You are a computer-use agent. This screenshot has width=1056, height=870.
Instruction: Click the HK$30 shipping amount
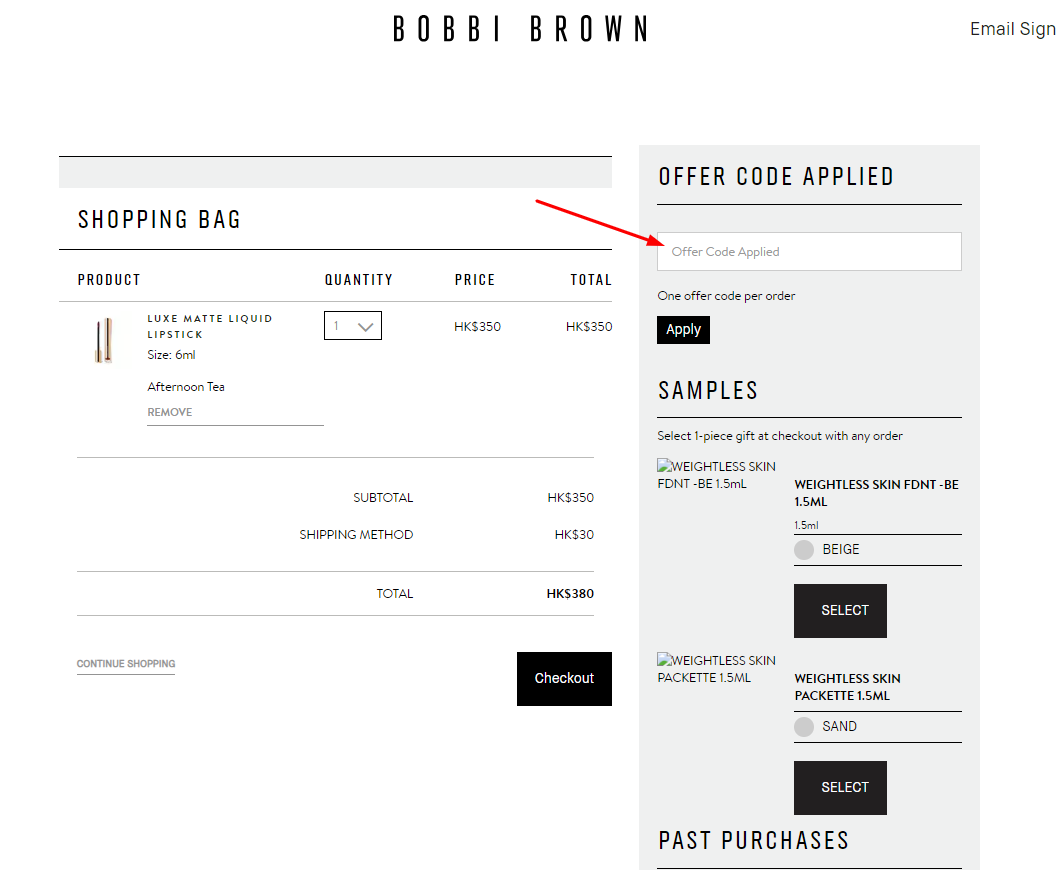(x=574, y=535)
